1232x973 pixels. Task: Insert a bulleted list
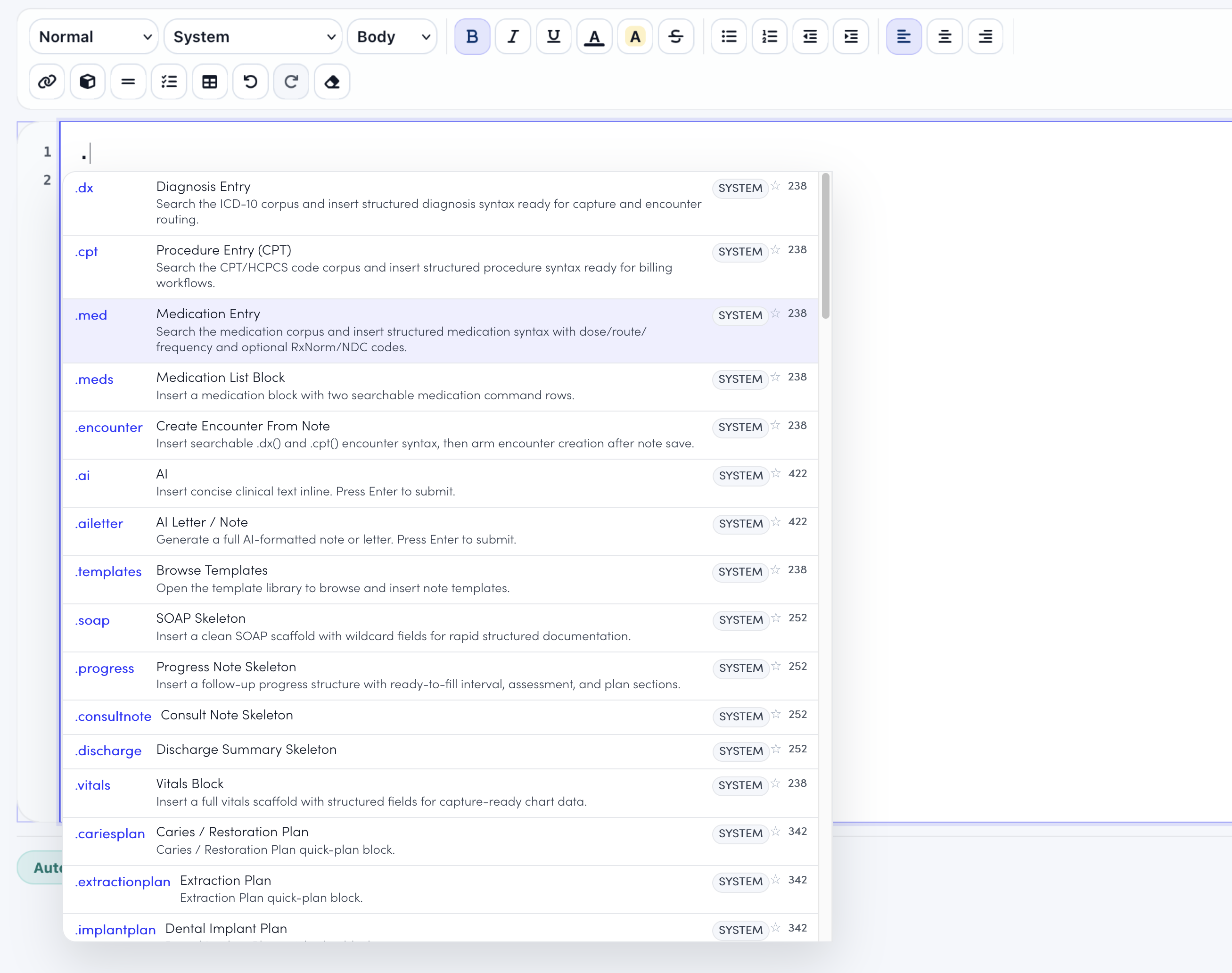(729, 36)
